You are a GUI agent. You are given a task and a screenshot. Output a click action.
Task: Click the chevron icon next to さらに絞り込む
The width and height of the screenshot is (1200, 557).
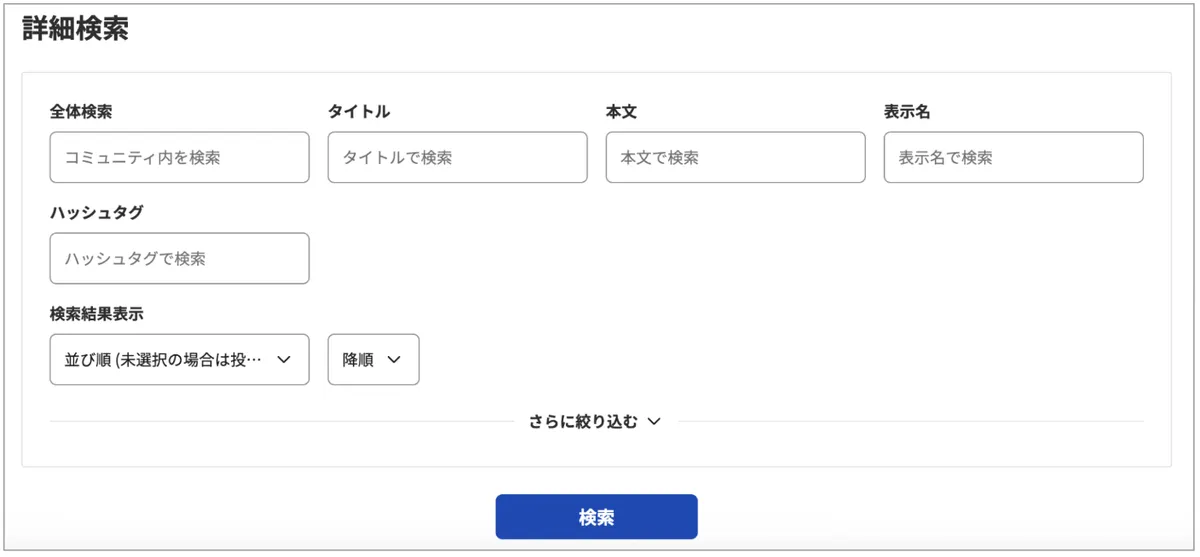click(x=654, y=422)
